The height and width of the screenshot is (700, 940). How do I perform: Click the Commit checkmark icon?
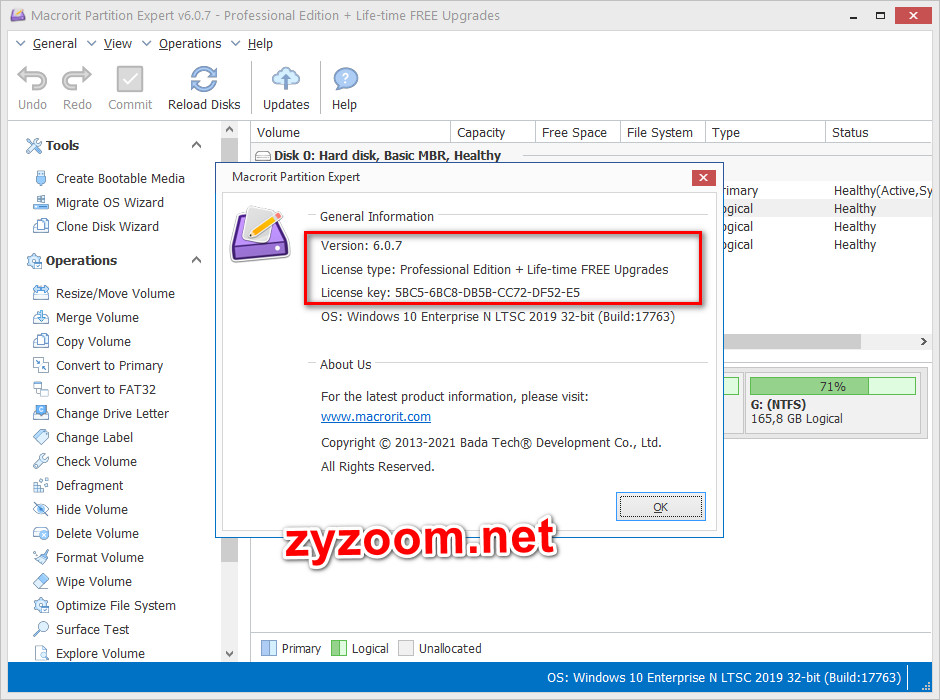click(x=129, y=79)
